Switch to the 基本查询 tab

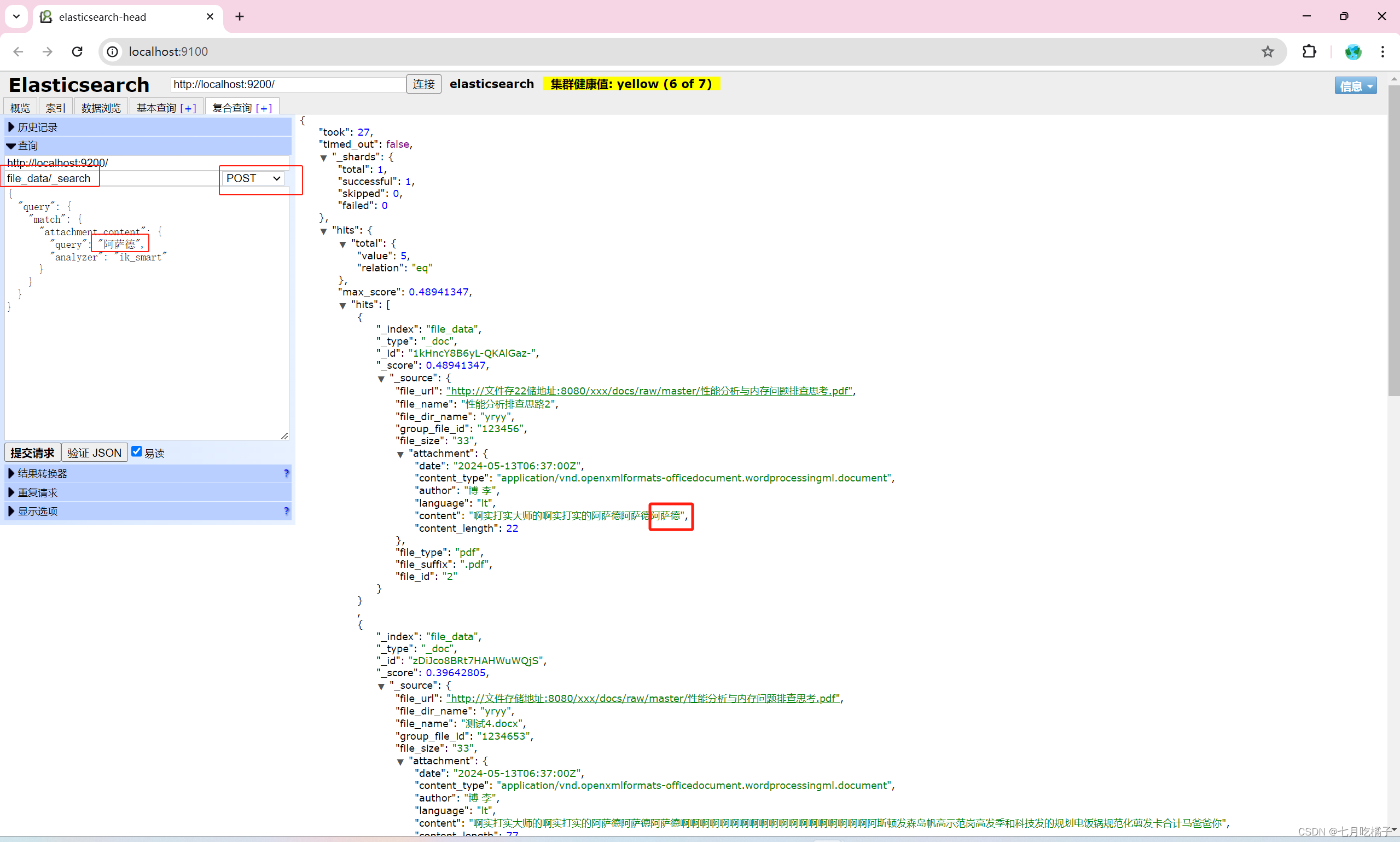click(156, 108)
